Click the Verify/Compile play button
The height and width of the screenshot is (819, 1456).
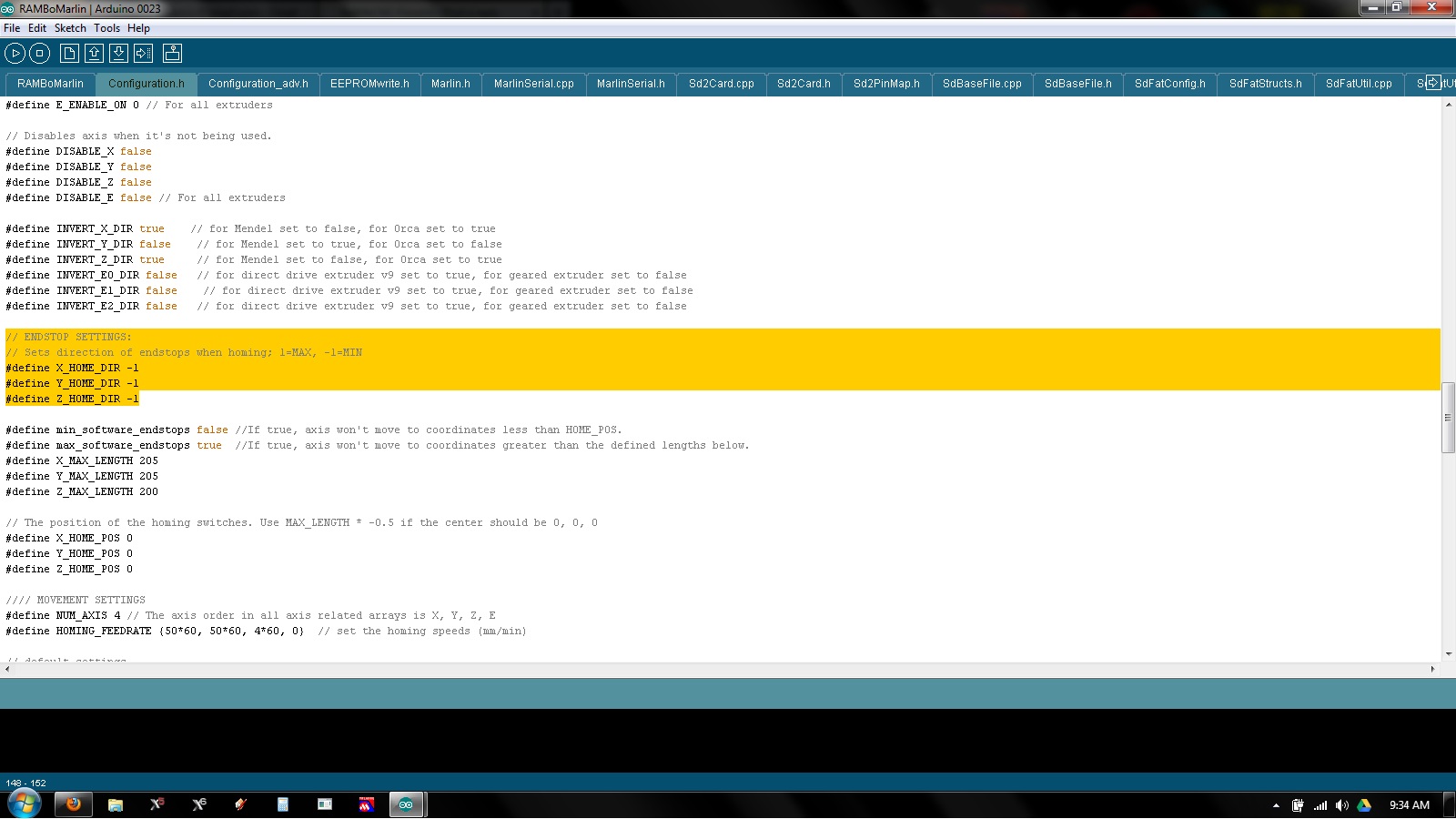(15, 54)
